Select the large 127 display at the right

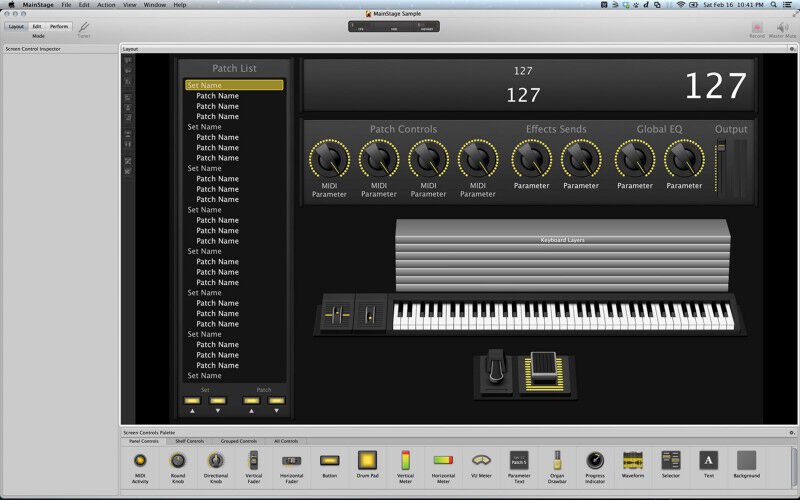tap(716, 86)
